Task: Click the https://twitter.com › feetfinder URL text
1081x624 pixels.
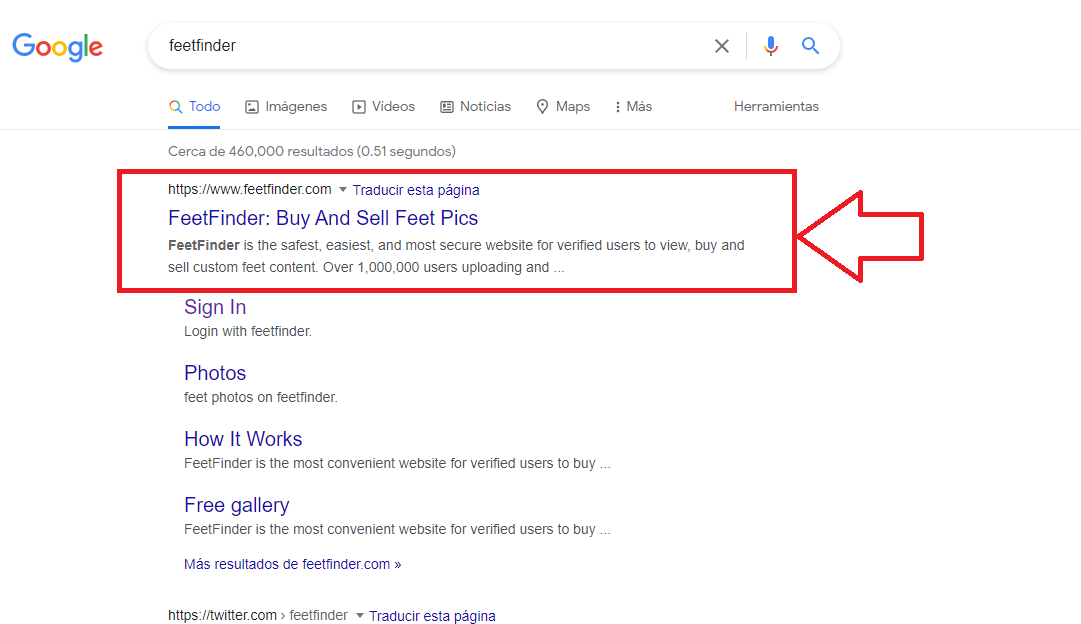Action: point(258,615)
